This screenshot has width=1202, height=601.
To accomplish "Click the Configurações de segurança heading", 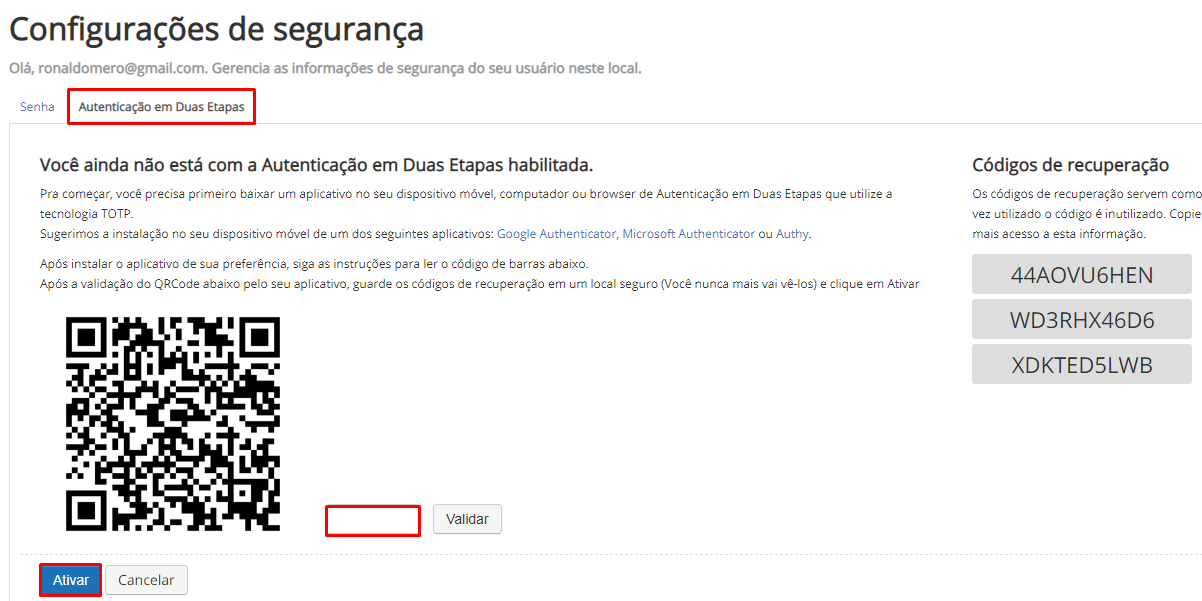I will click(x=217, y=29).
